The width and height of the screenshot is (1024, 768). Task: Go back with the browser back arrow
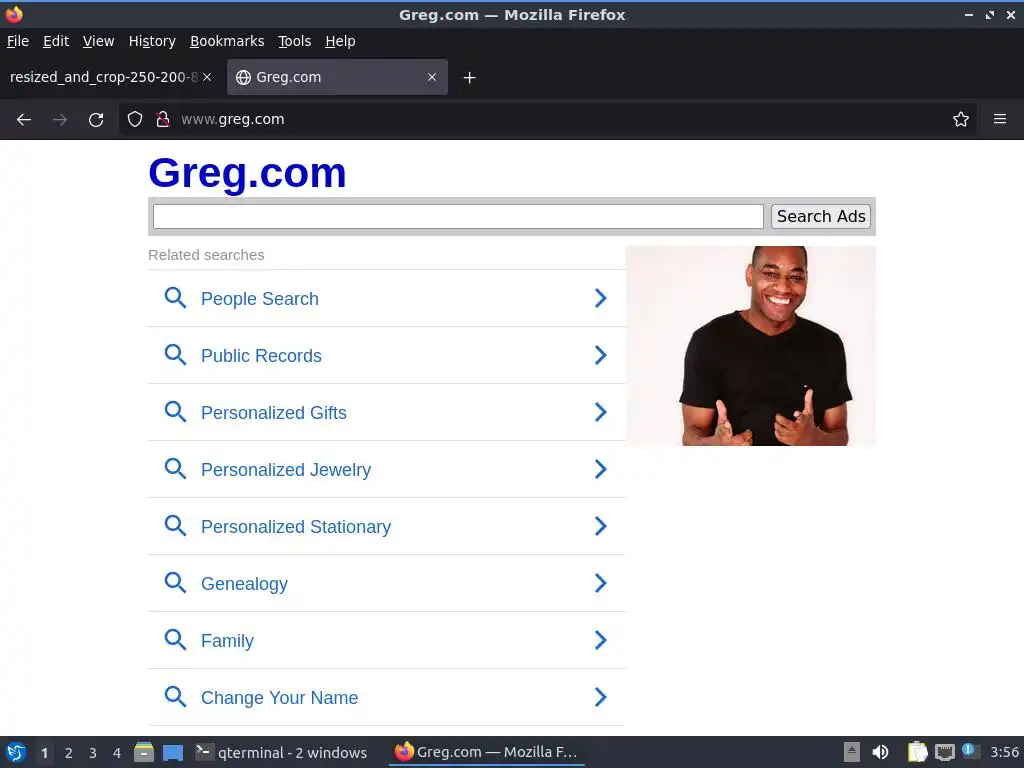24,120
